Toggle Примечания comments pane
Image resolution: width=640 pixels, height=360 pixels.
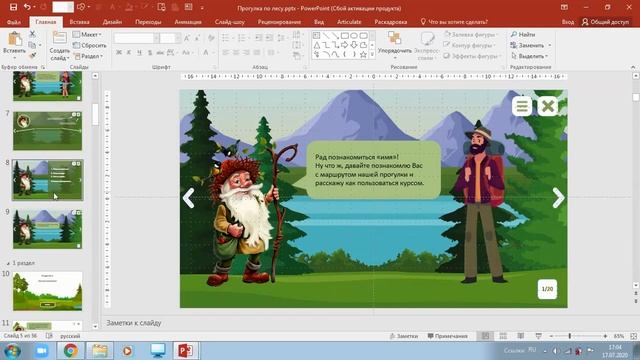coord(447,336)
